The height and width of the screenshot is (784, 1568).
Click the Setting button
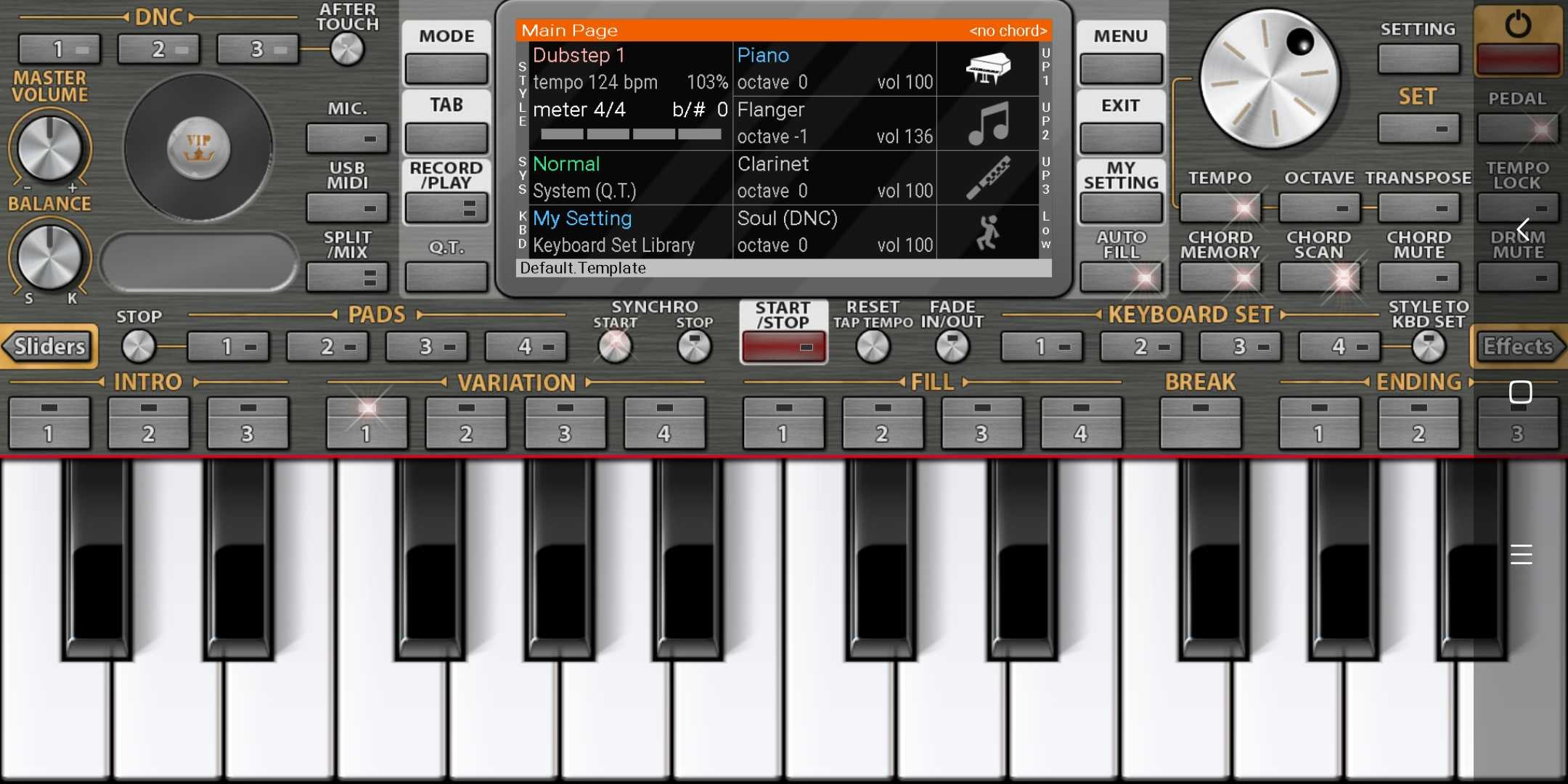pos(1418,59)
